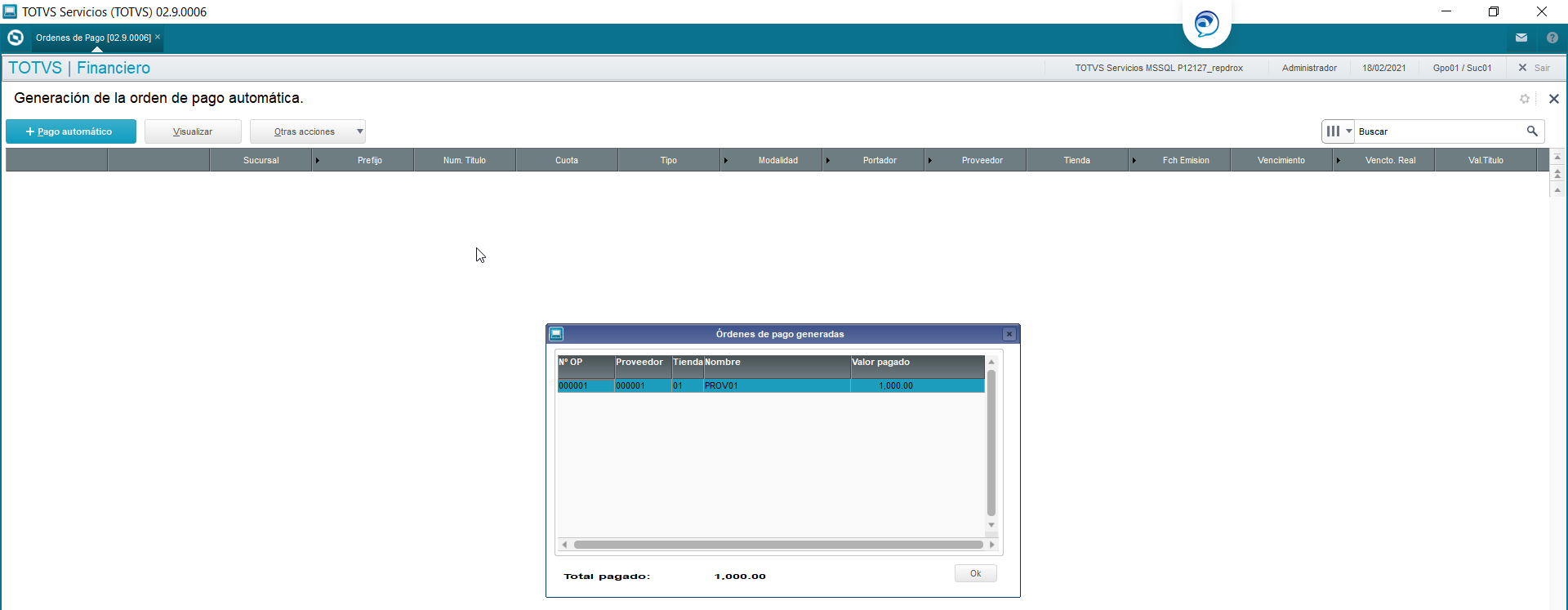
Task: Click the N° OP header in dialog
Action: [x=586, y=367]
